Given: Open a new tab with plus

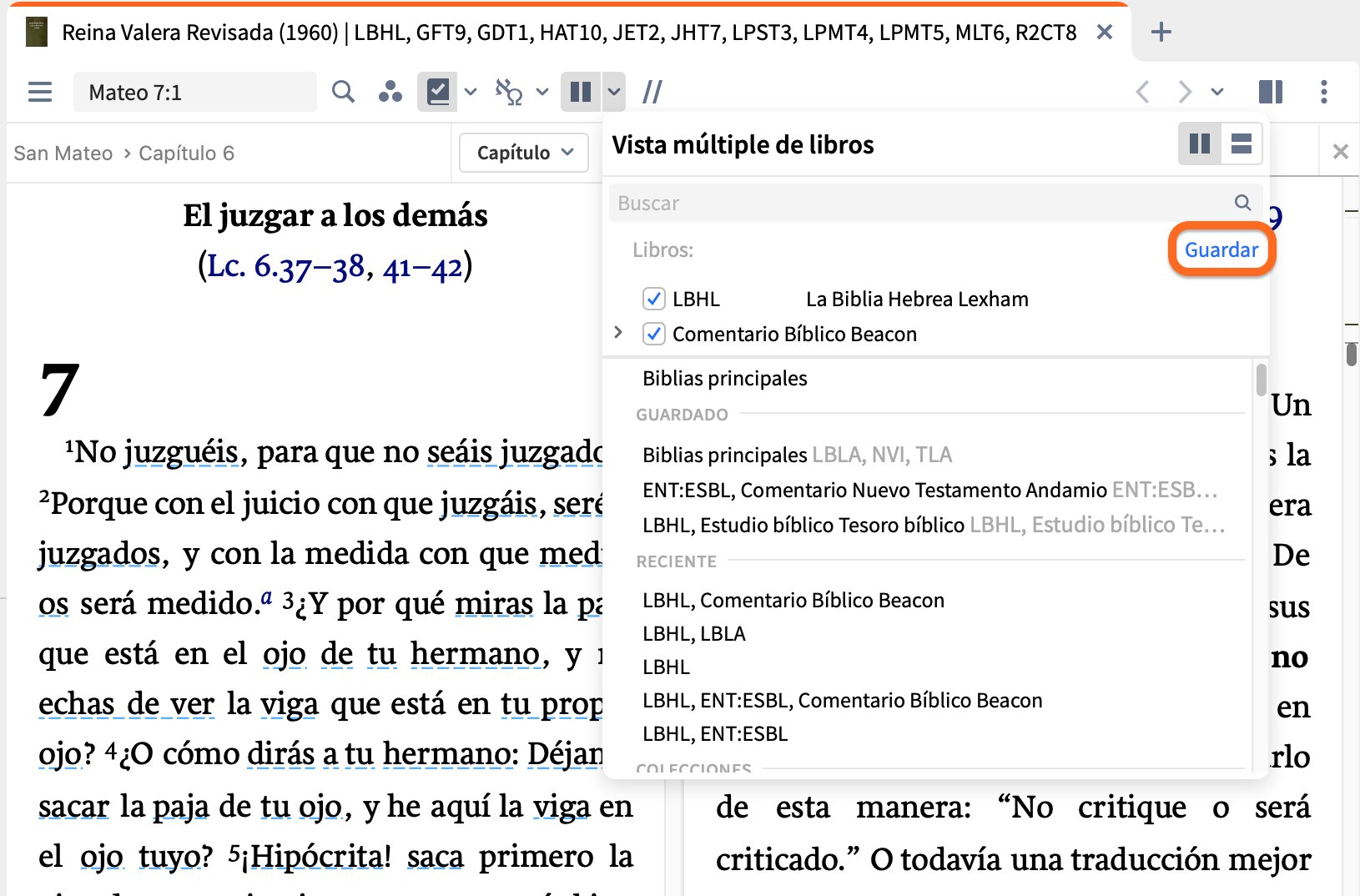Looking at the screenshot, I should [x=1161, y=33].
